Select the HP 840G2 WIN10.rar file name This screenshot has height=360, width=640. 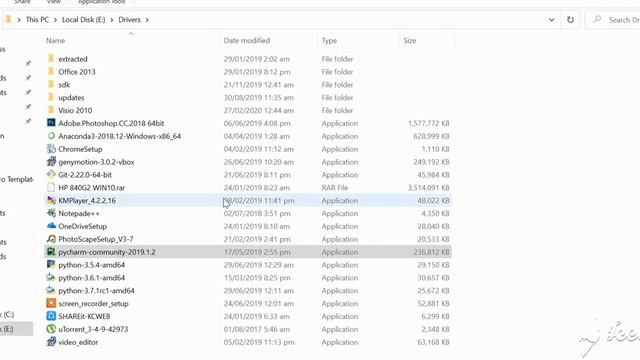pos(91,187)
